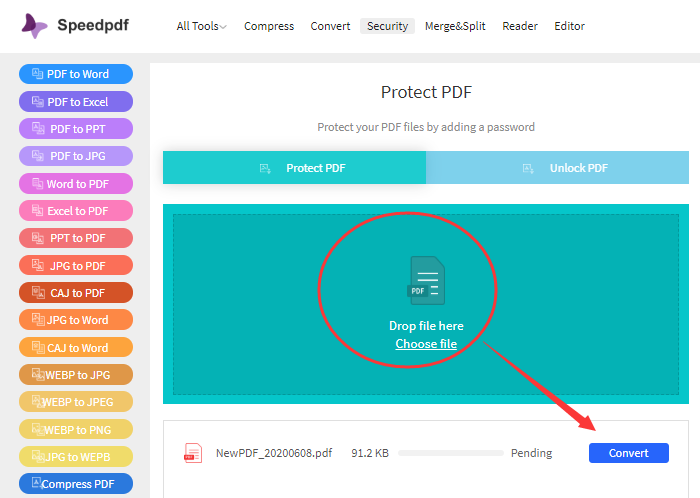Select the Security menu item
700x498 pixels.
tap(388, 26)
